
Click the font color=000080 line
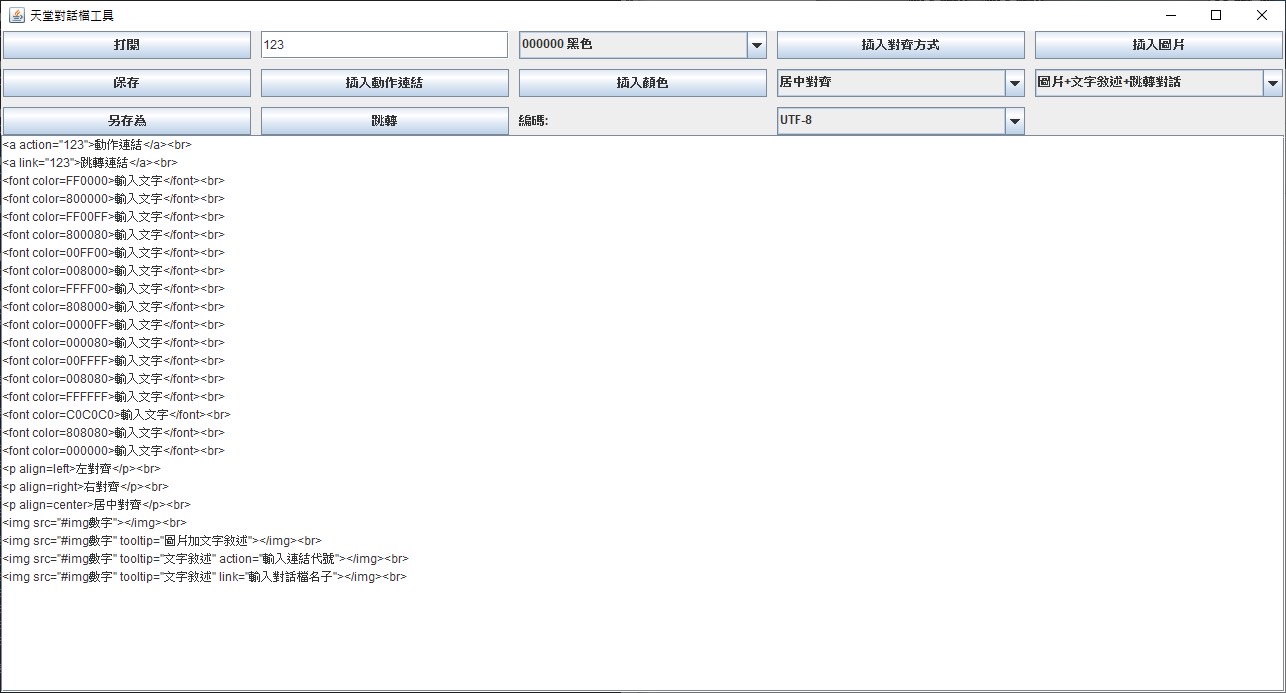113,343
